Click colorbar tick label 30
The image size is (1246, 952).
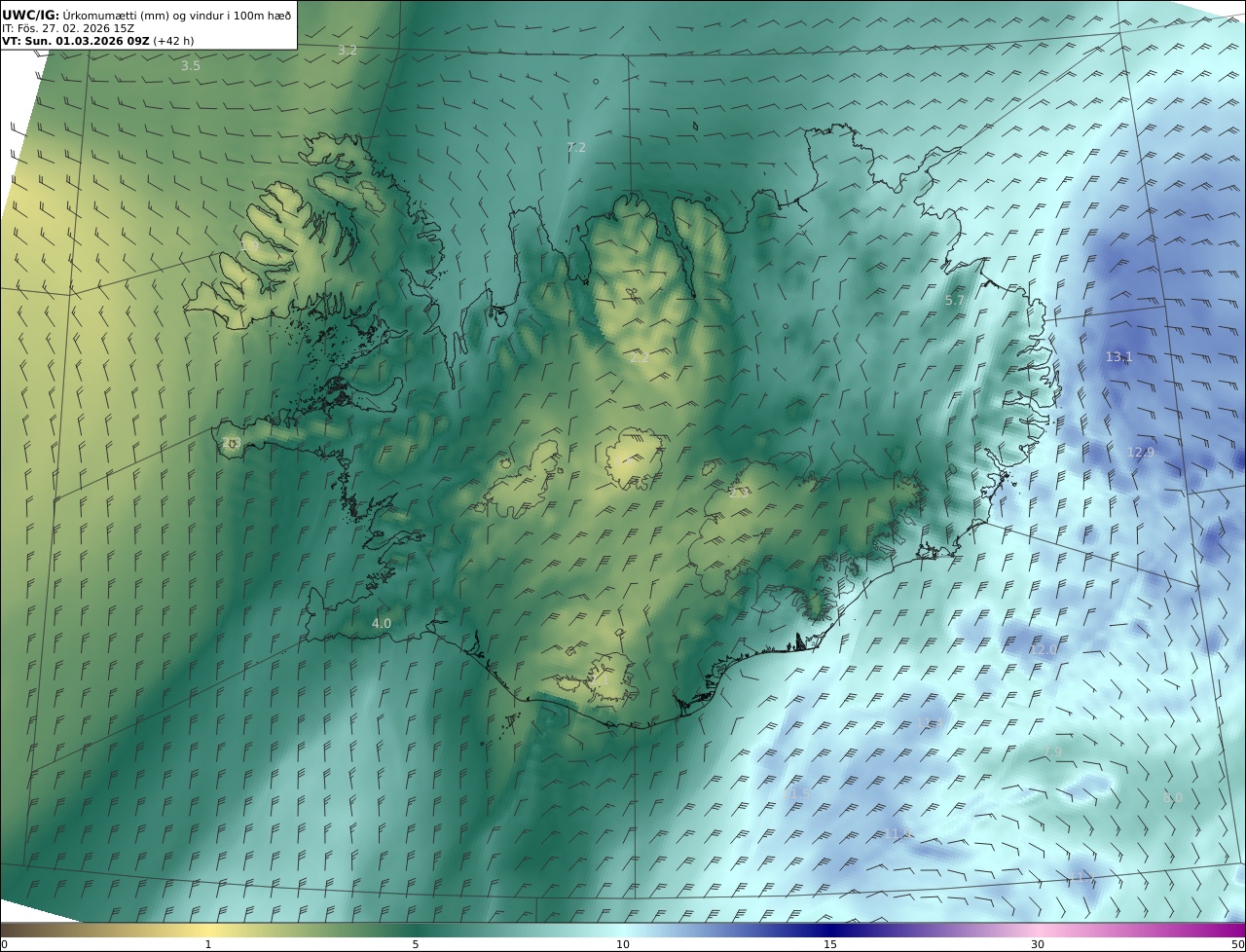[1038, 944]
